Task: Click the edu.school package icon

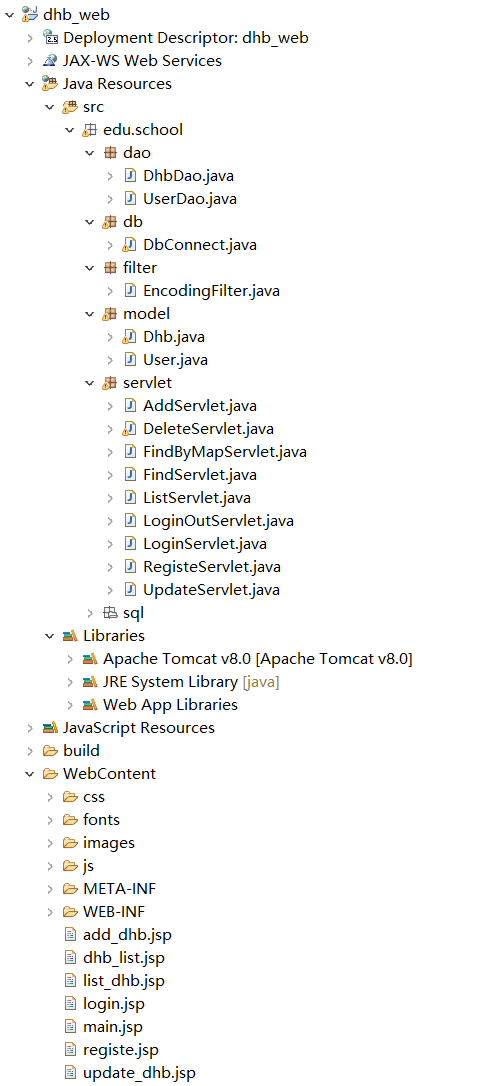Action: click(x=90, y=130)
